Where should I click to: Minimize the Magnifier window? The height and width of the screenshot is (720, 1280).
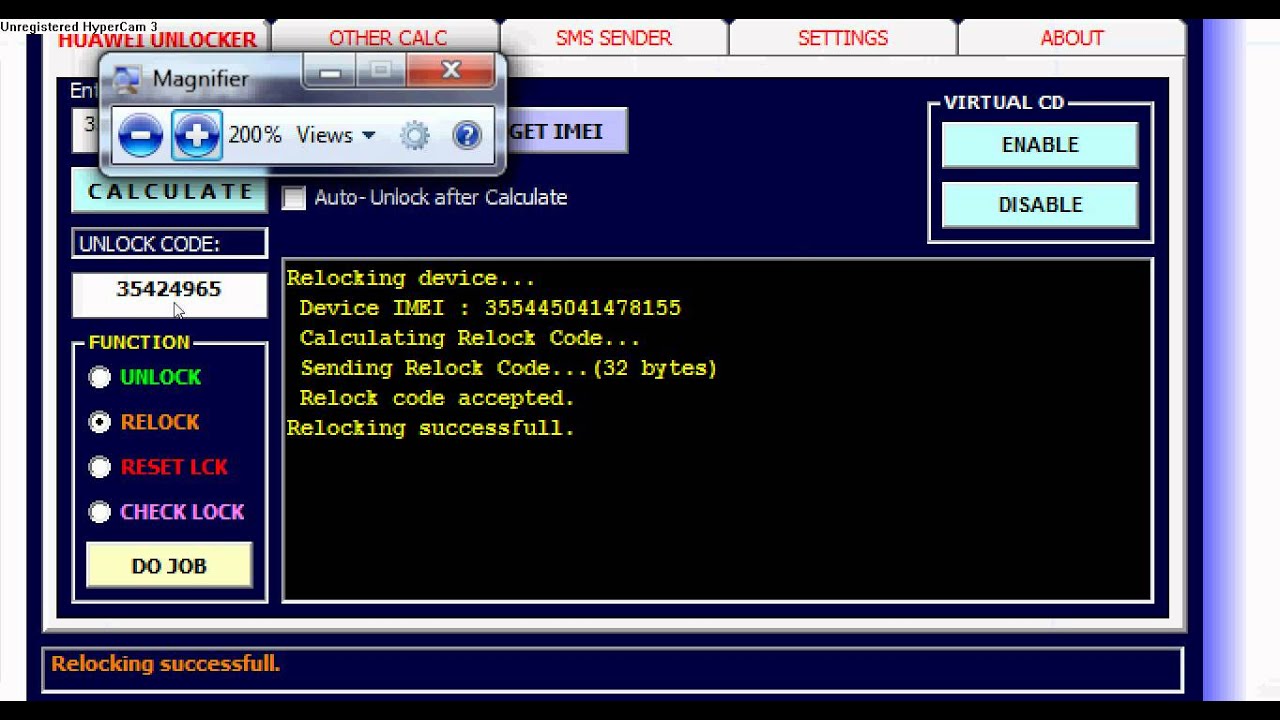331,72
